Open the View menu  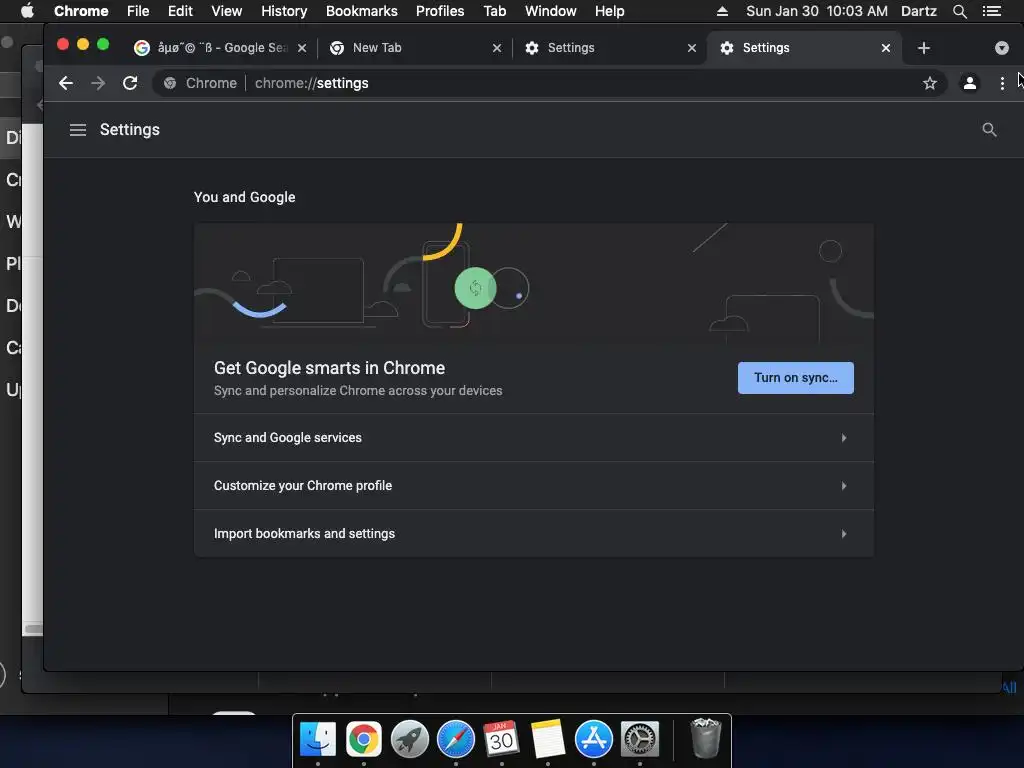tap(227, 11)
